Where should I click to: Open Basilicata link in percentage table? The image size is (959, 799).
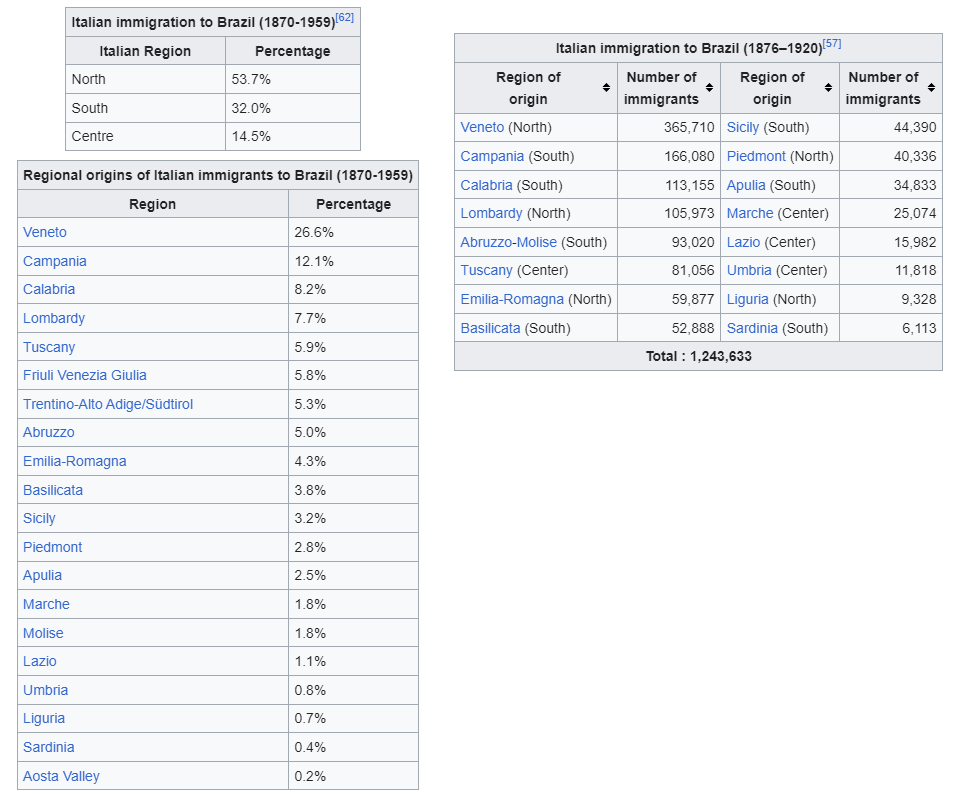click(53, 490)
